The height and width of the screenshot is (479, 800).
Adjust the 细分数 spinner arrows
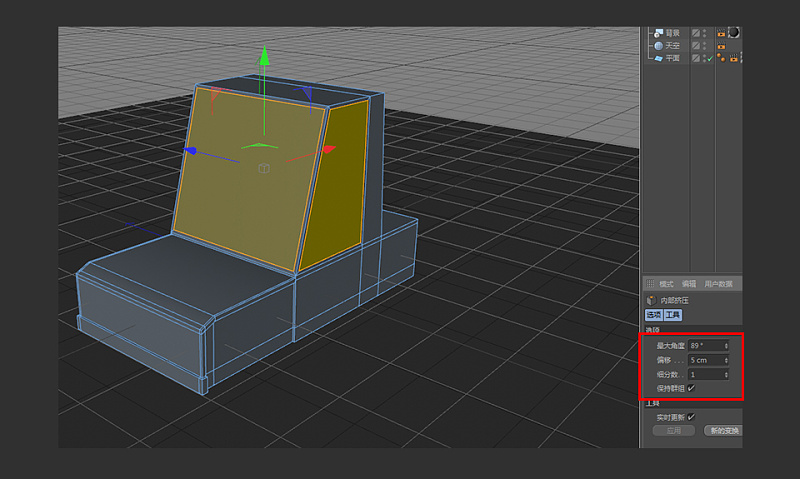tap(727, 374)
